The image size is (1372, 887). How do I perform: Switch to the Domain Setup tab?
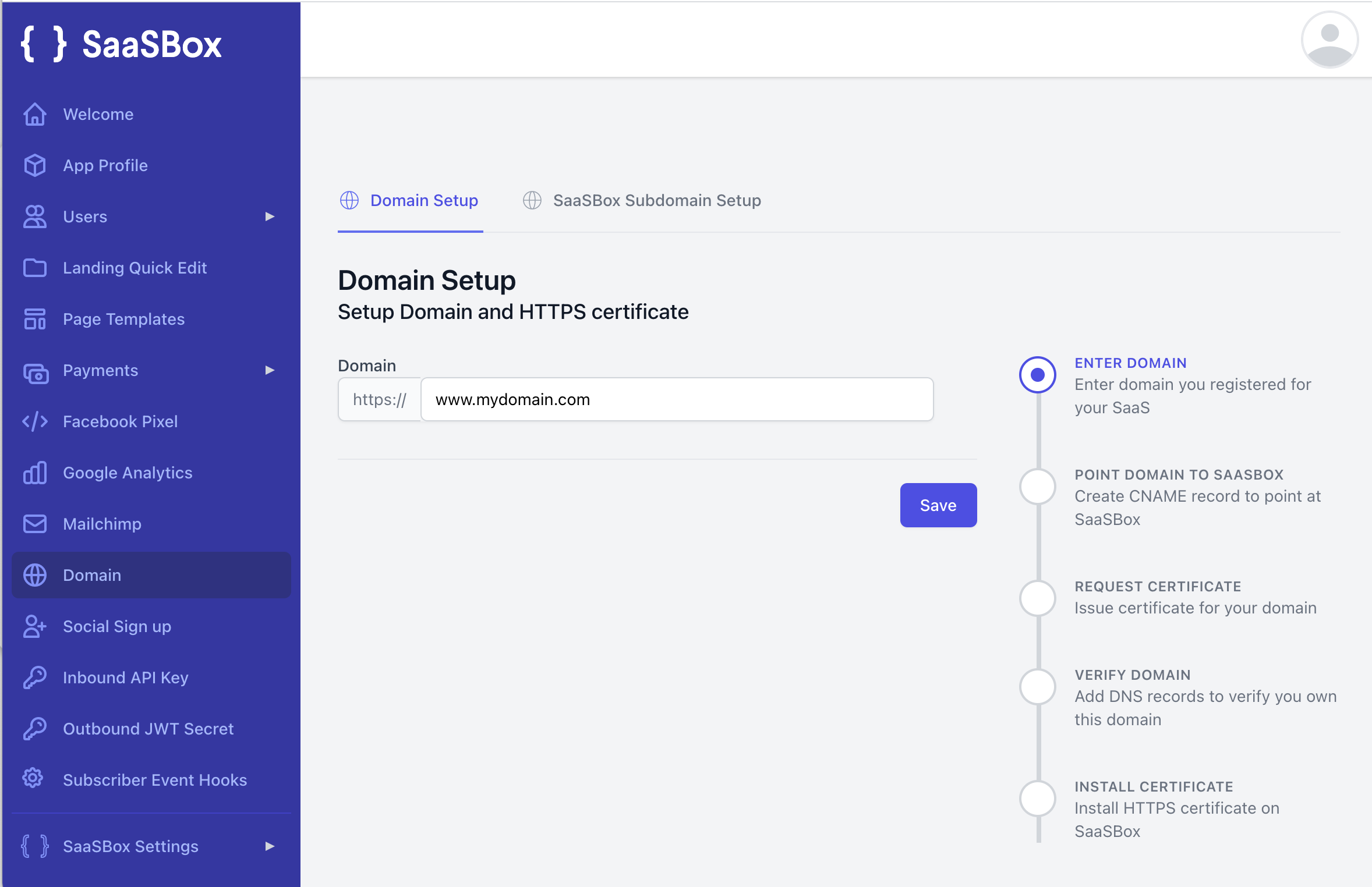[411, 201]
